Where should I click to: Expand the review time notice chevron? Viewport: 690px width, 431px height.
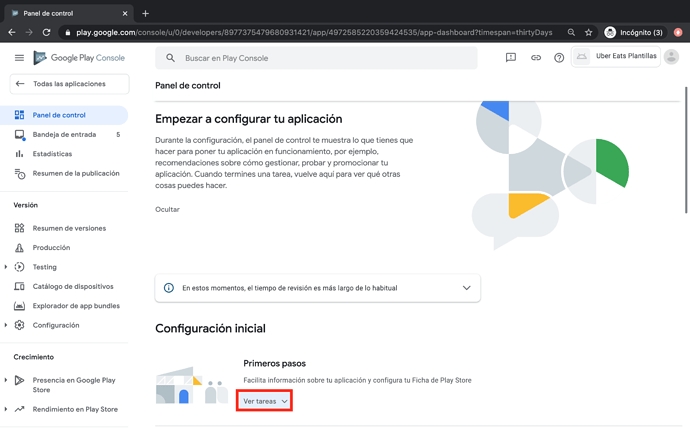[x=466, y=288]
